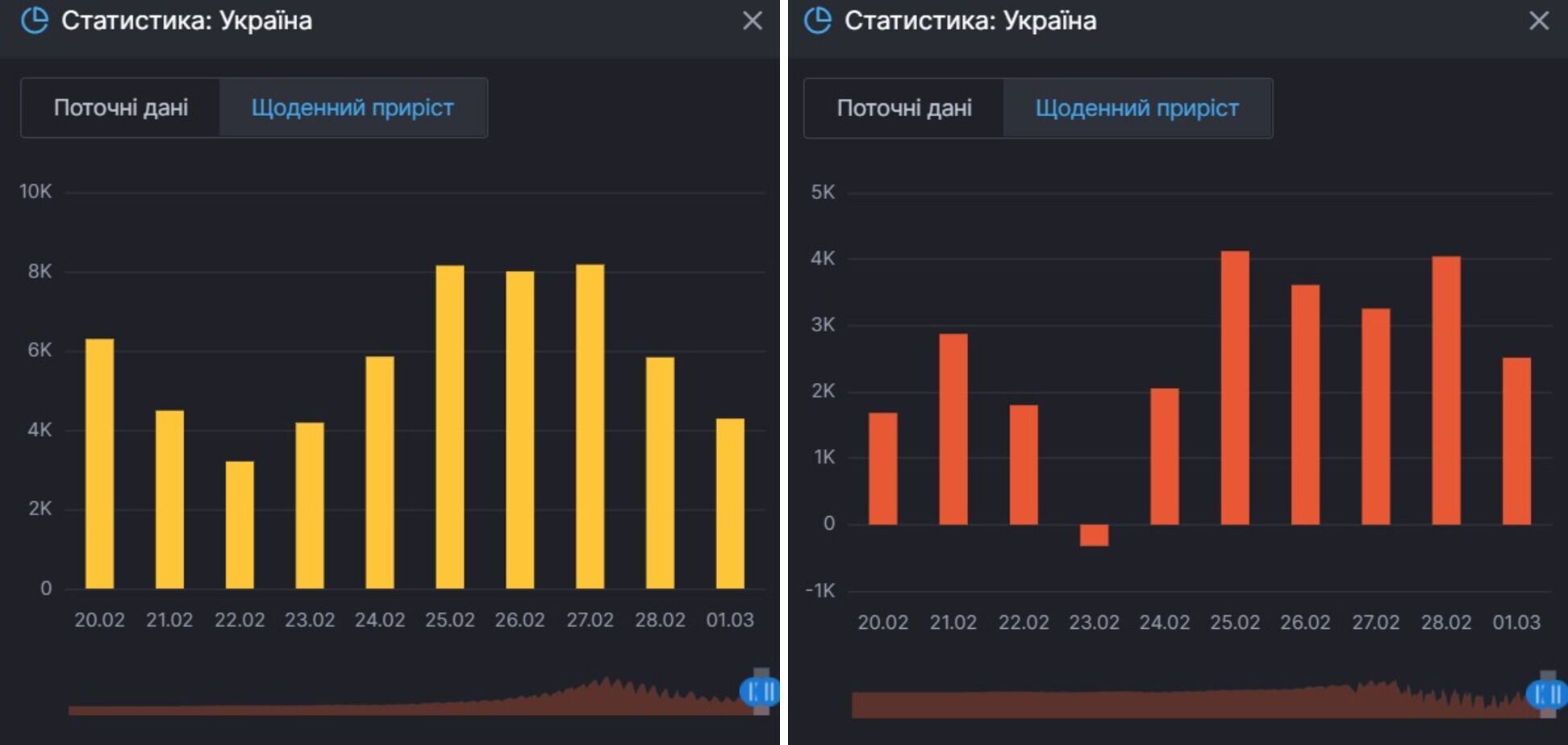Close the right Статистика: Україна panel

(x=1538, y=21)
